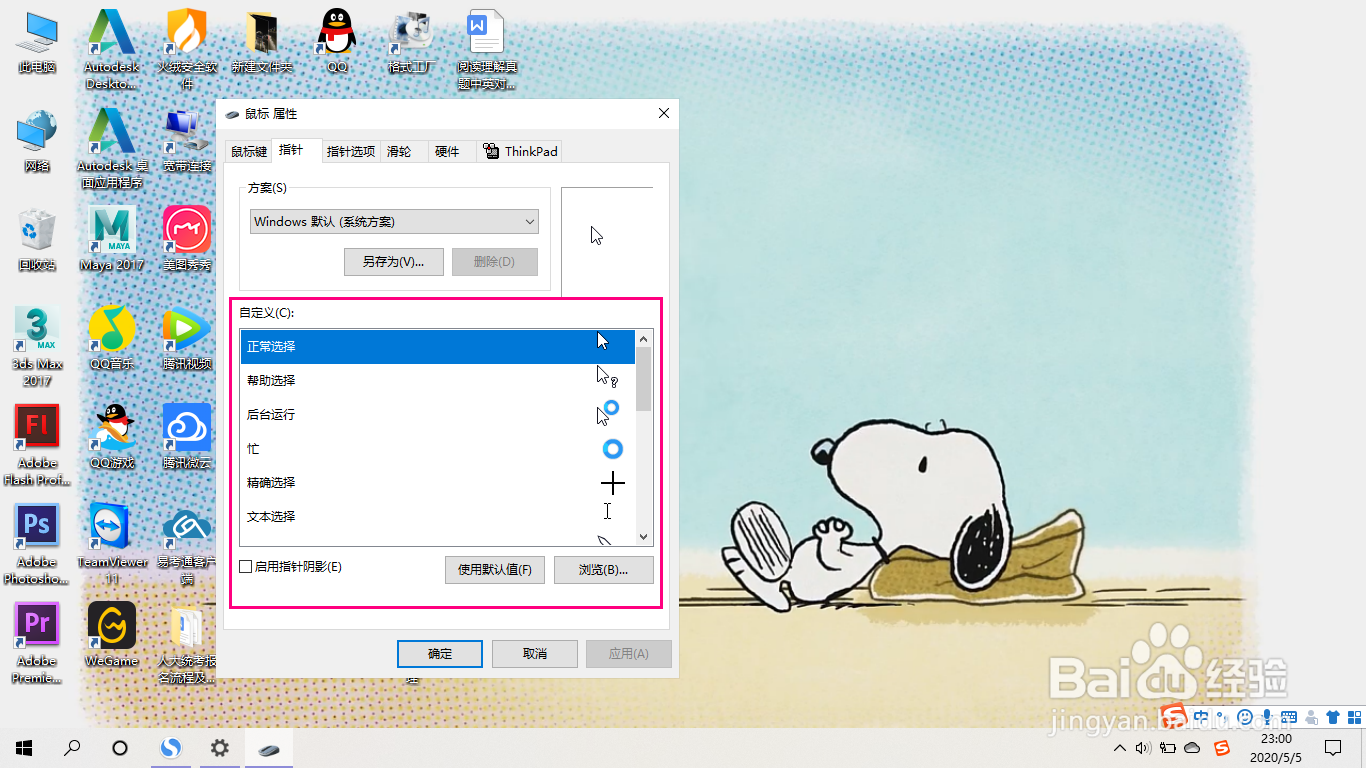
Task: Select the 忙 cursor row
Action: coord(438,449)
